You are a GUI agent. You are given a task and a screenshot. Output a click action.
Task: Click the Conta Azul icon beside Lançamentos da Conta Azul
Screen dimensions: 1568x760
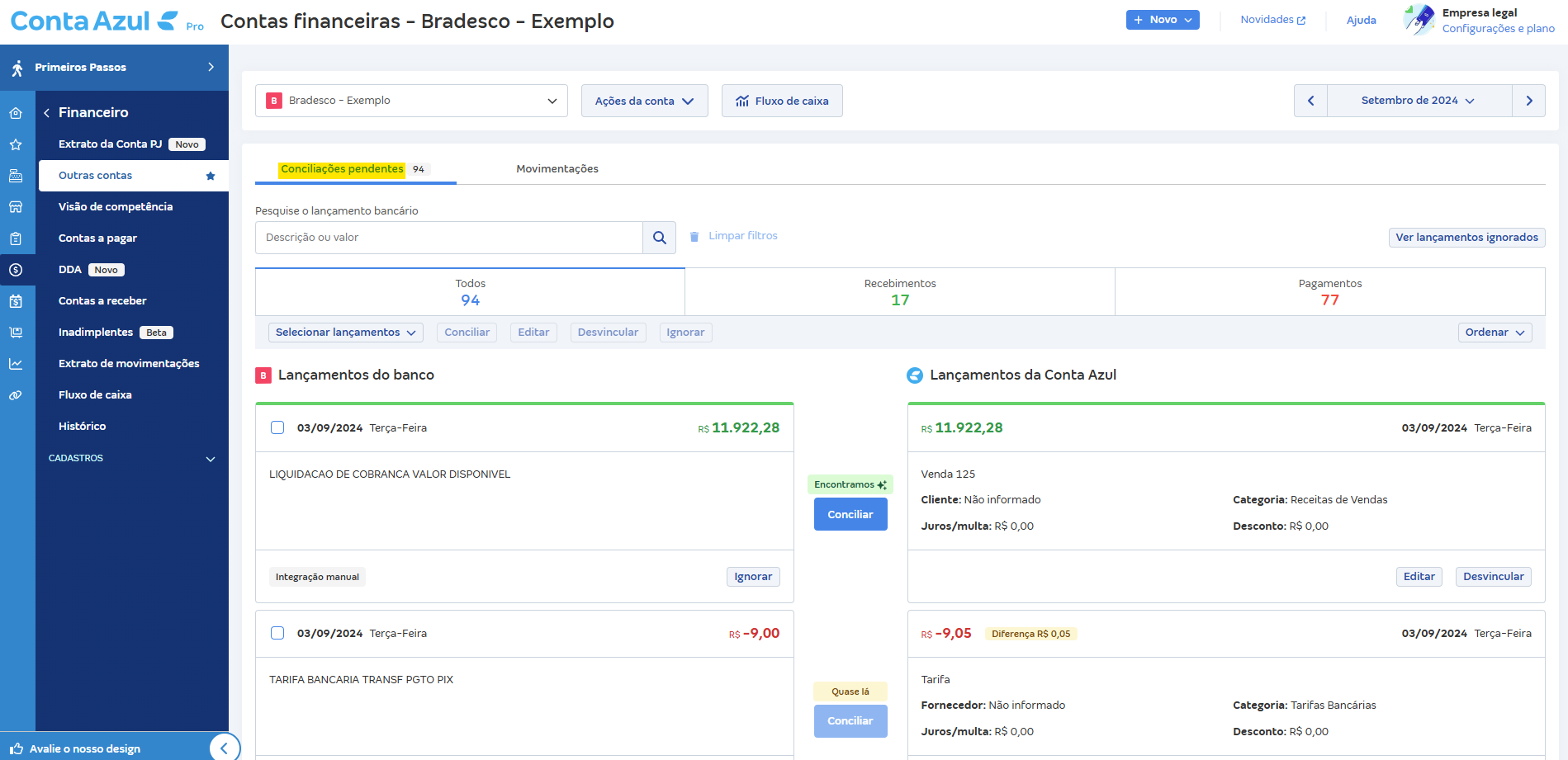pos(915,375)
